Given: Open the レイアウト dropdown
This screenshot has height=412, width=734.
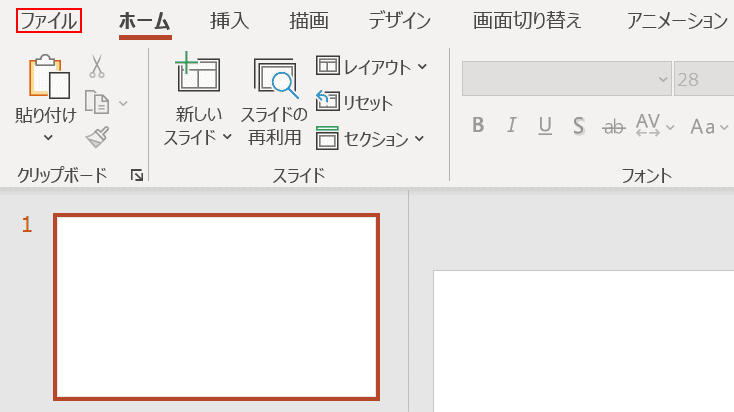Looking at the screenshot, I should 372,66.
